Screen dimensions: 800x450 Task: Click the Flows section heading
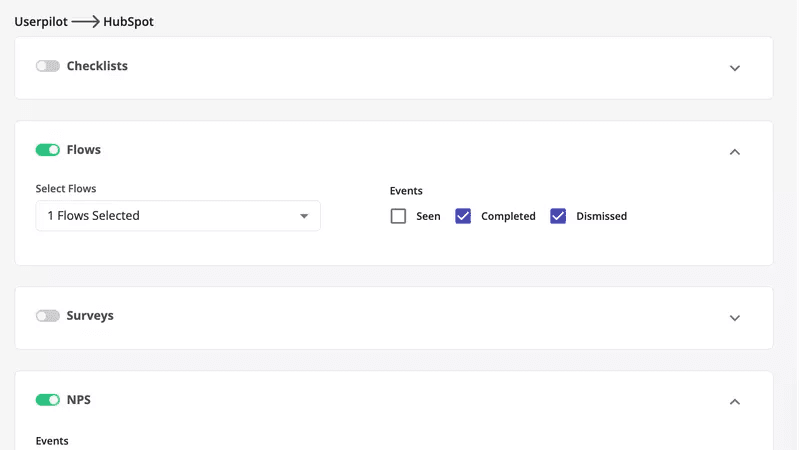click(83, 150)
